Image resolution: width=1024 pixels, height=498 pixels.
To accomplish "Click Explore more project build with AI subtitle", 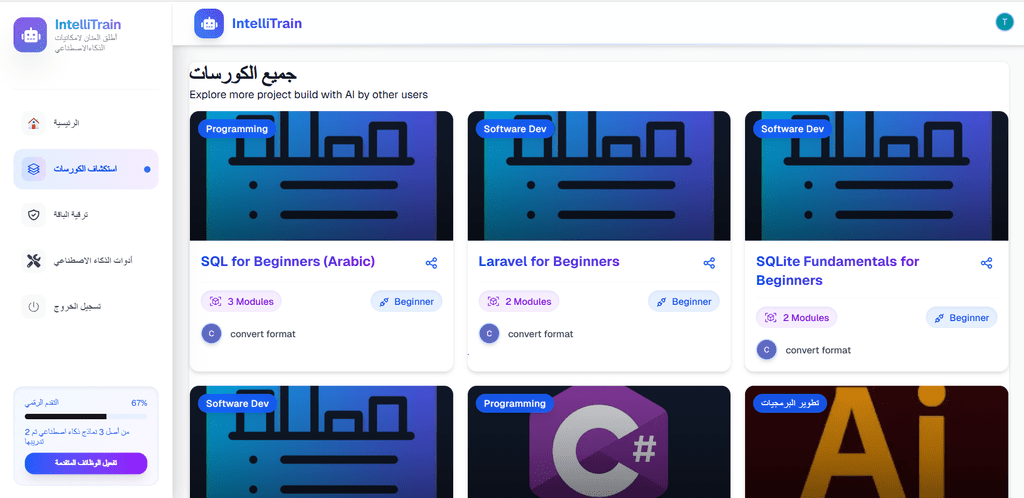I will [308, 95].
